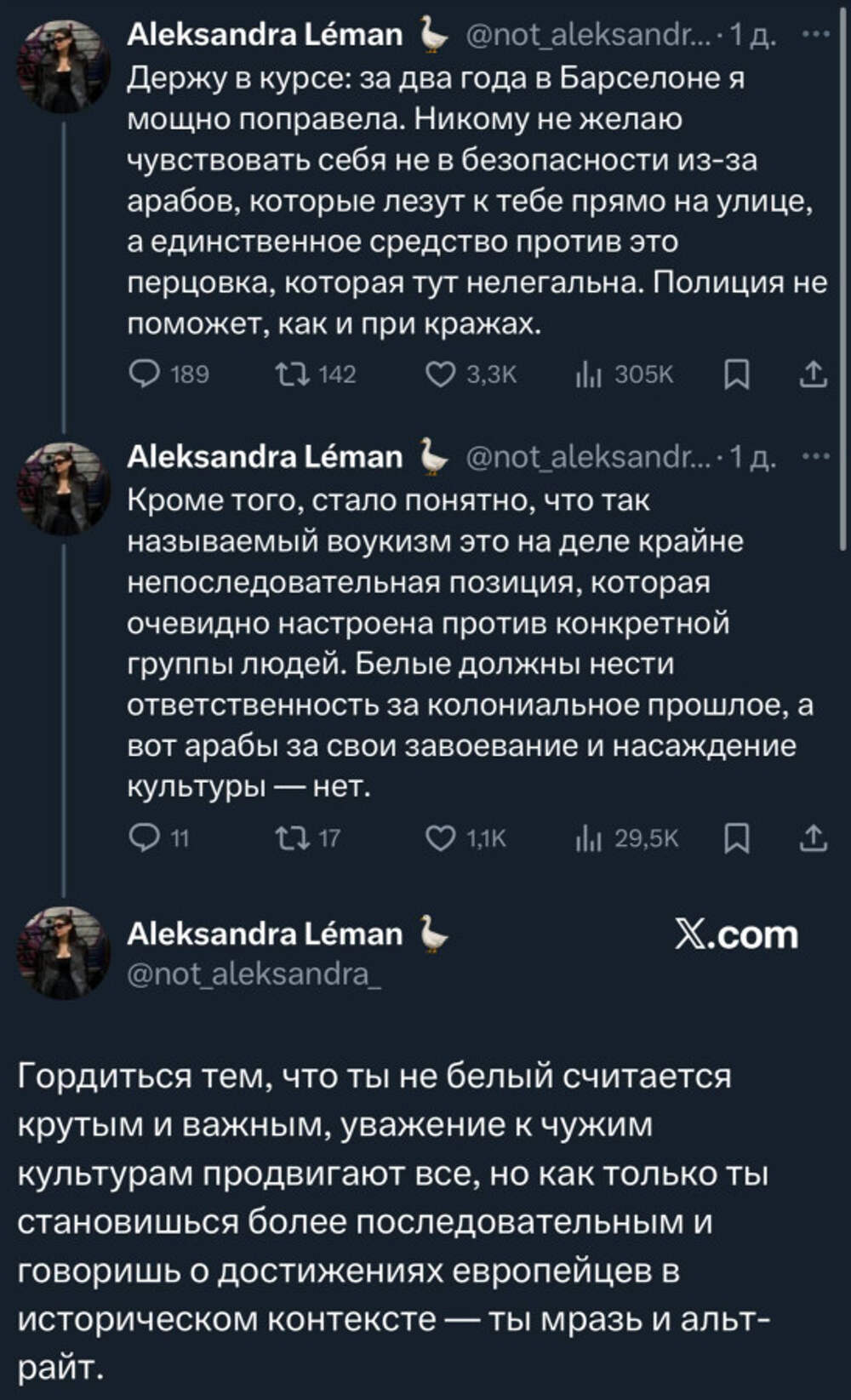Open more options for the first tweet
The height and width of the screenshot is (1400, 851).
tap(815, 34)
